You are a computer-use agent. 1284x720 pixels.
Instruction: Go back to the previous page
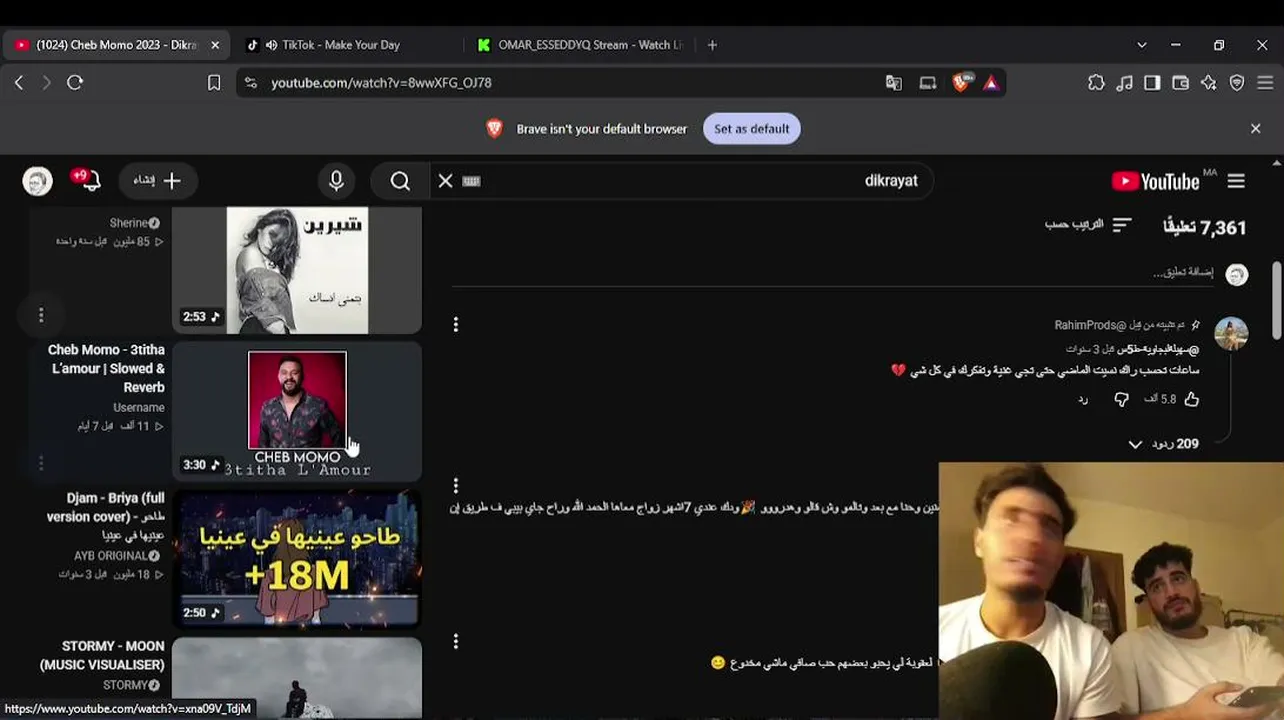tap(19, 83)
